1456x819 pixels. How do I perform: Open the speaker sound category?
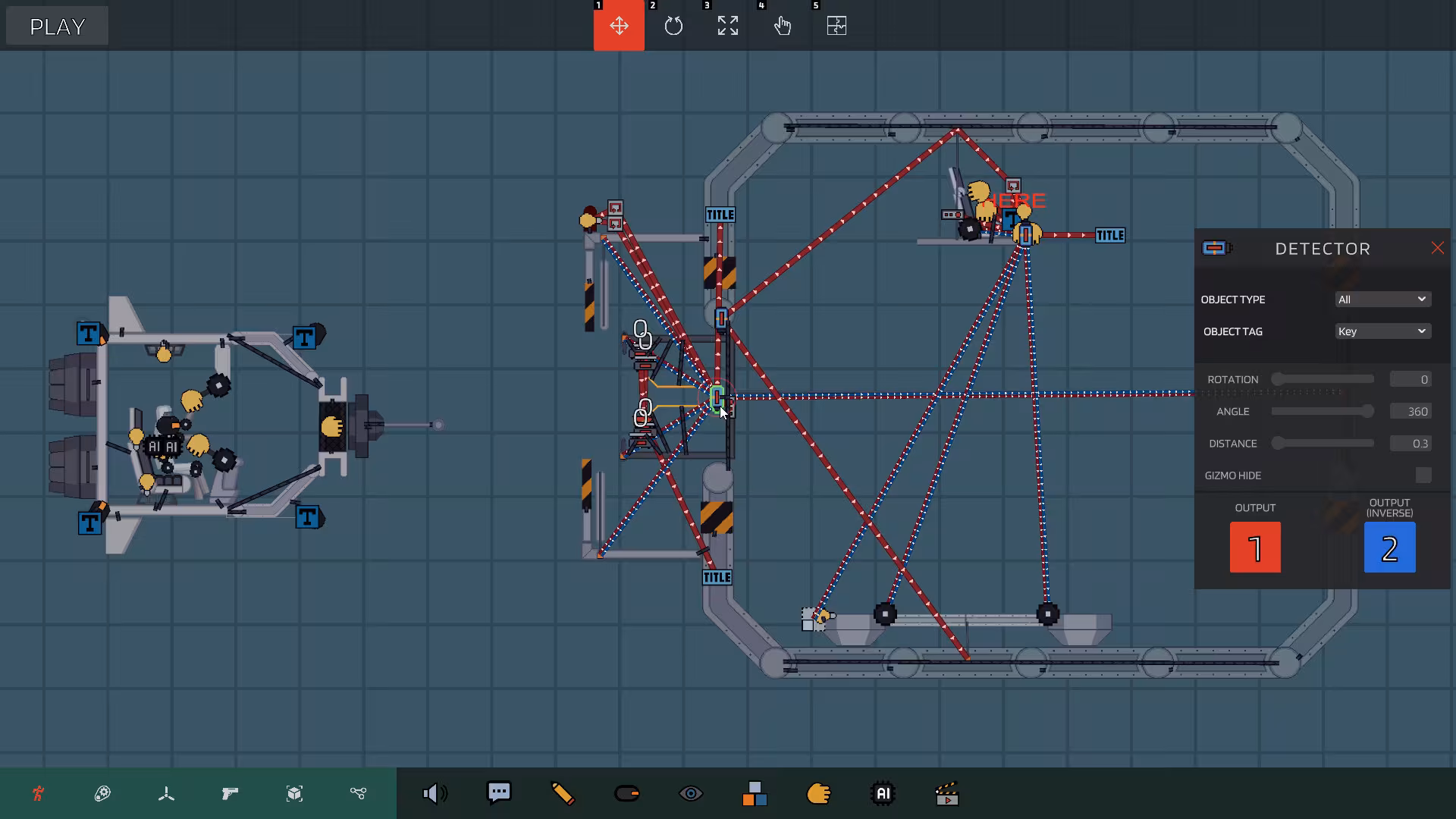(x=435, y=793)
